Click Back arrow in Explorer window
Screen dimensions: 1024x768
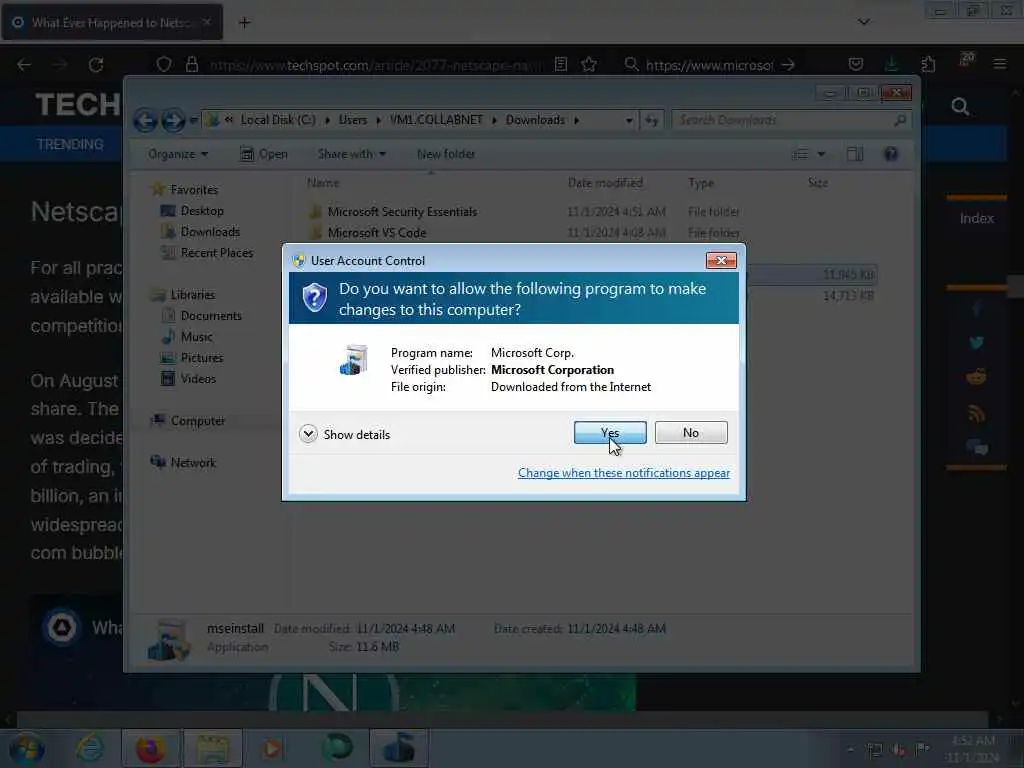(145, 120)
